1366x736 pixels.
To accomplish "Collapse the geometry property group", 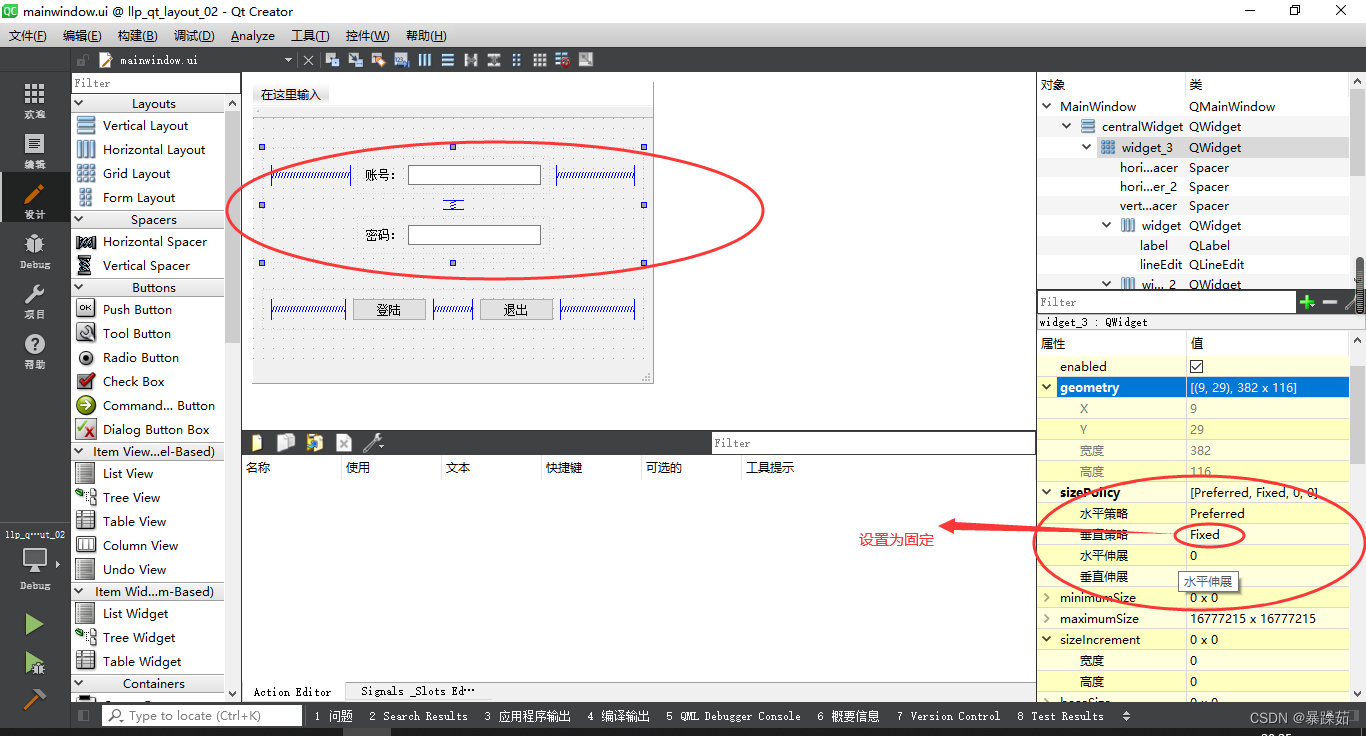I will pyautogui.click(x=1047, y=388).
